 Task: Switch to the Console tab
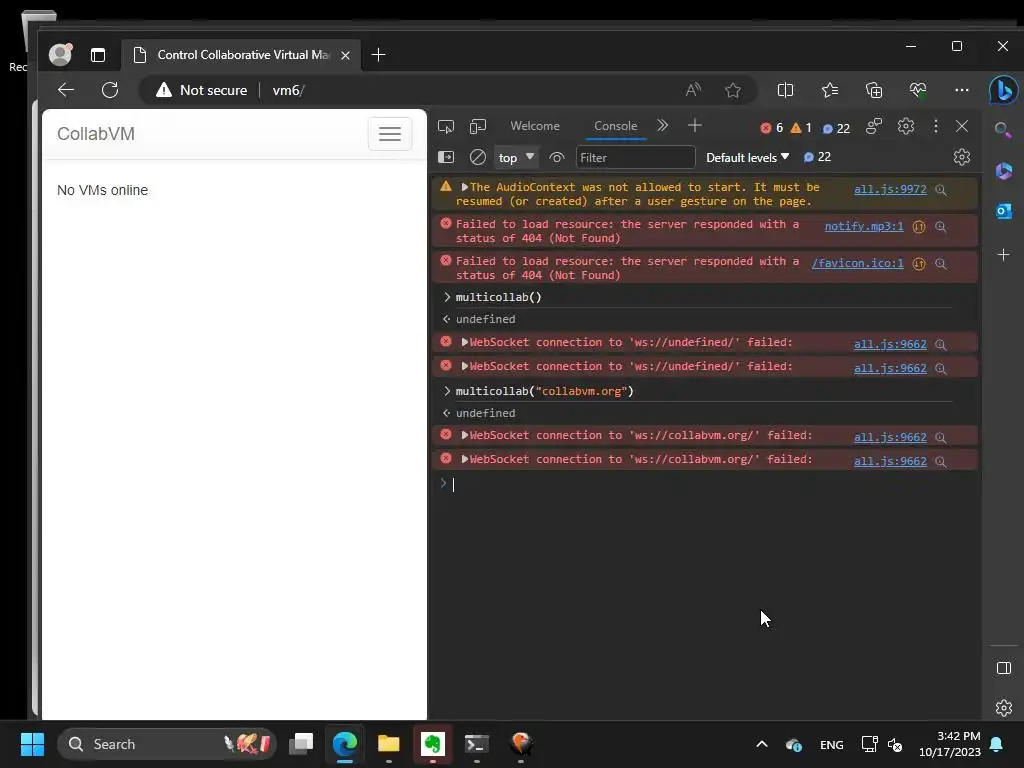(x=615, y=126)
